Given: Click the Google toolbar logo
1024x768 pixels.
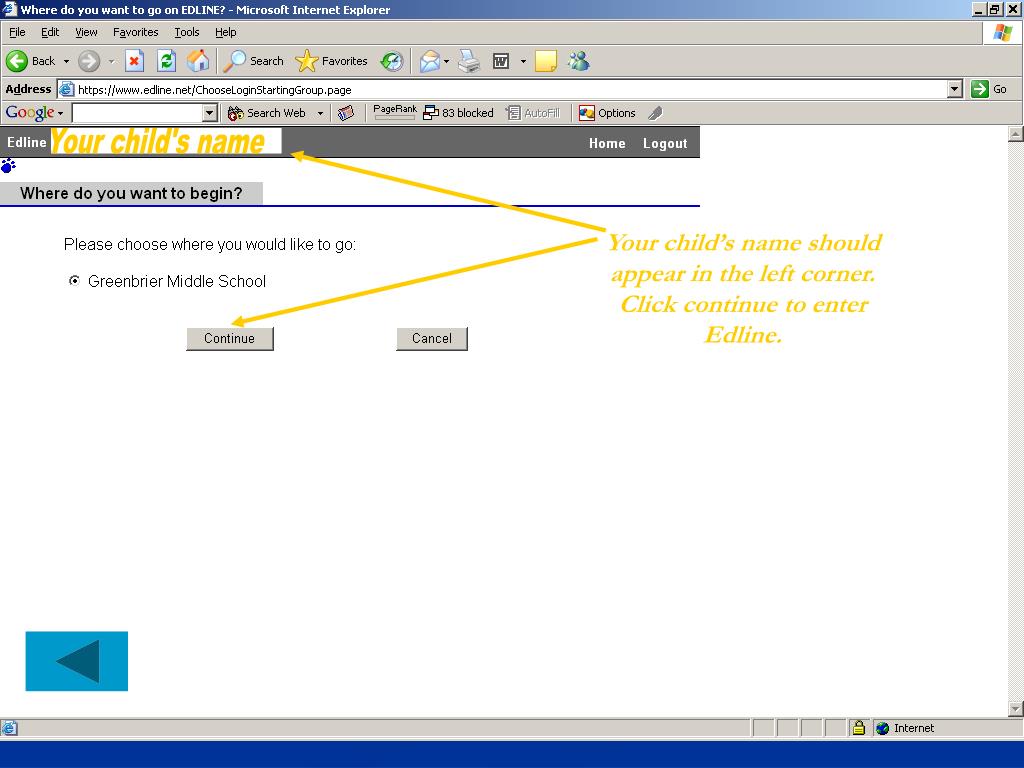Looking at the screenshot, I should (x=30, y=113).
